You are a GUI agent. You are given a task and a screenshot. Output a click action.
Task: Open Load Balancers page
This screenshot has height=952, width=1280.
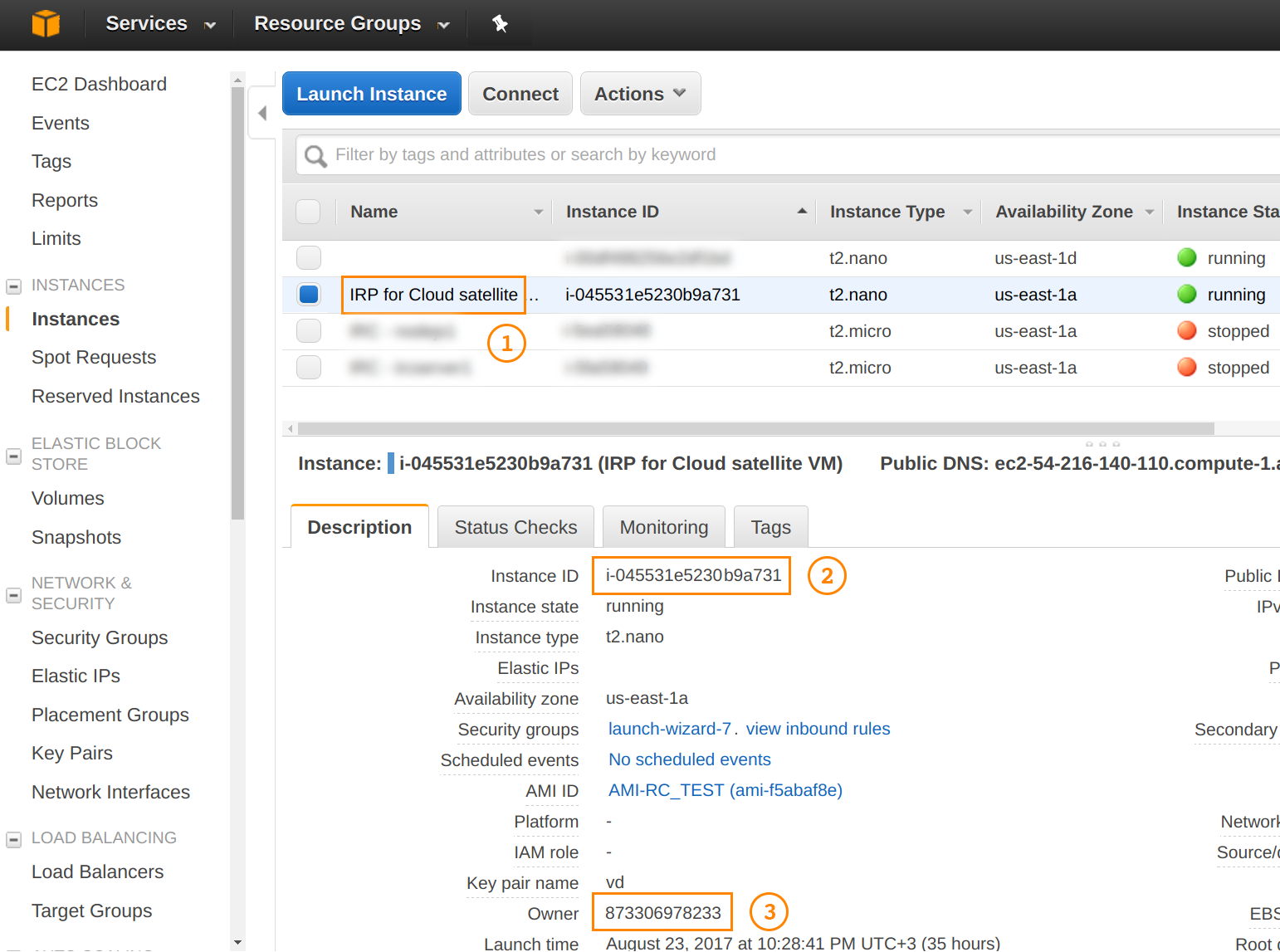[x=97, y=871]
